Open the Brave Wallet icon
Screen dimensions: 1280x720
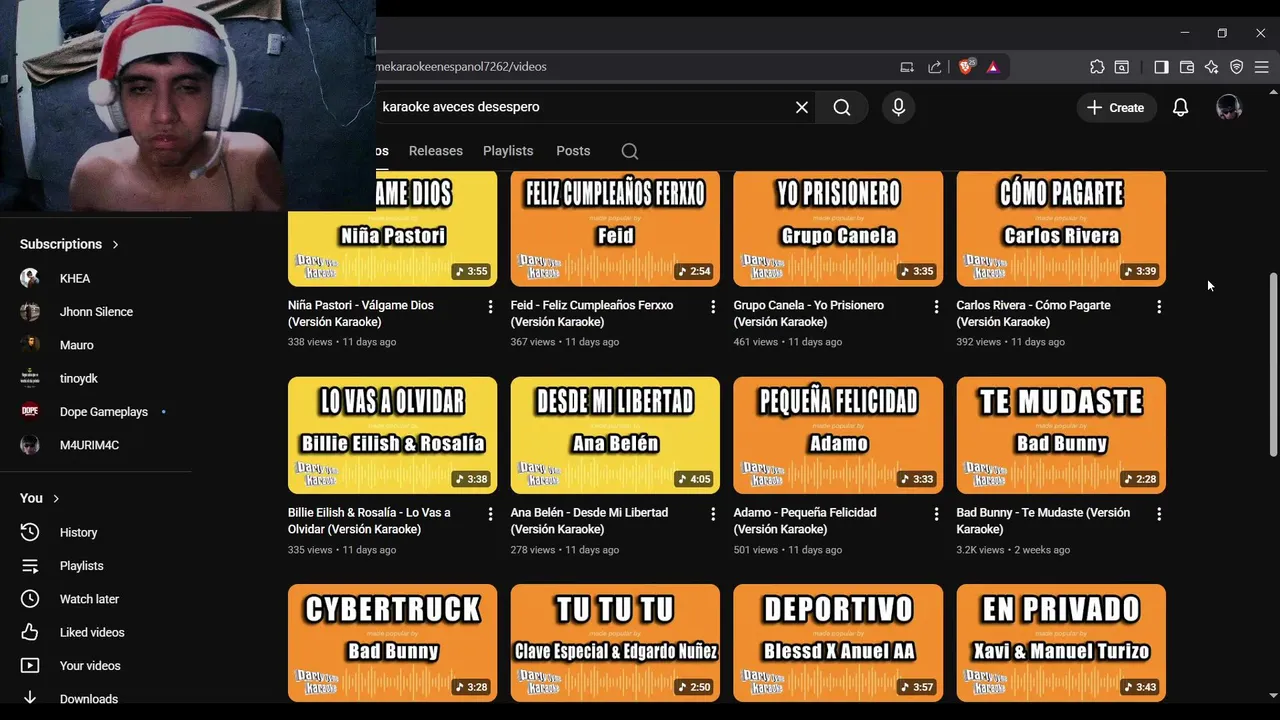point(1187,67)
